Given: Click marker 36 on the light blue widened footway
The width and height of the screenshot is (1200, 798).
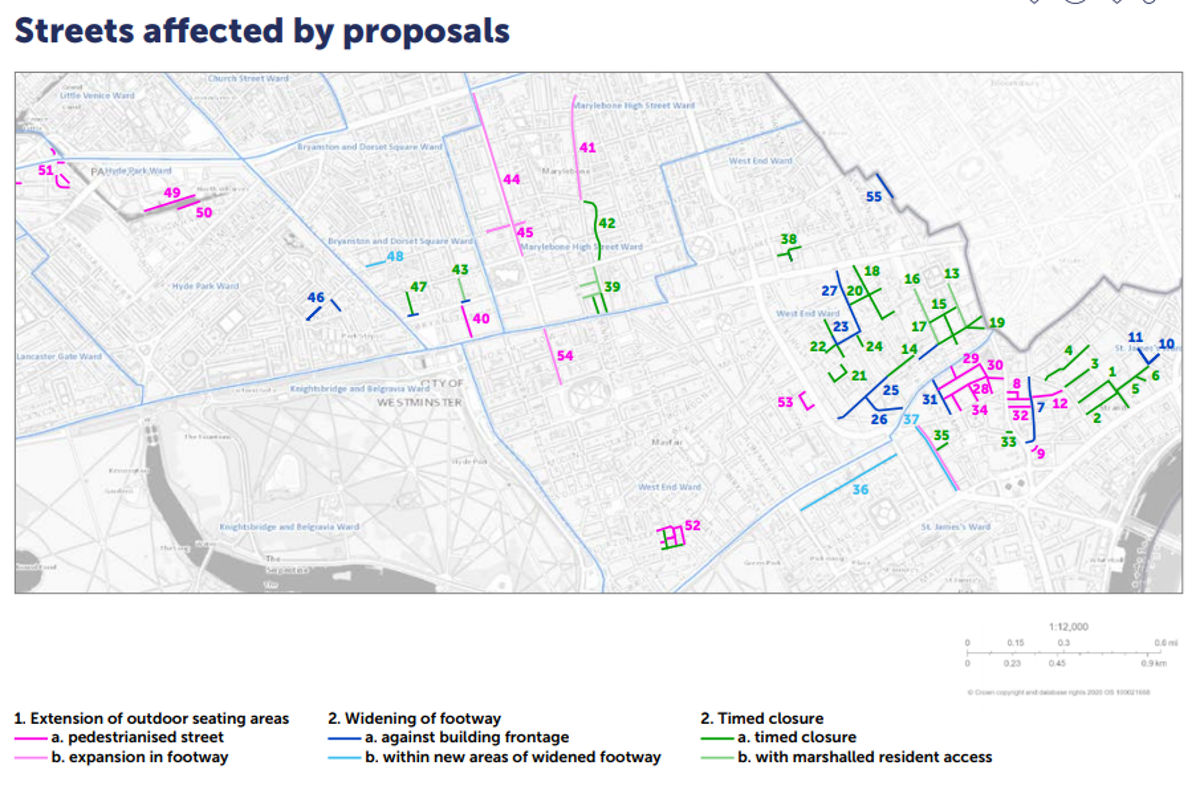Looking at the screenshot, I should tap(860, 489).
